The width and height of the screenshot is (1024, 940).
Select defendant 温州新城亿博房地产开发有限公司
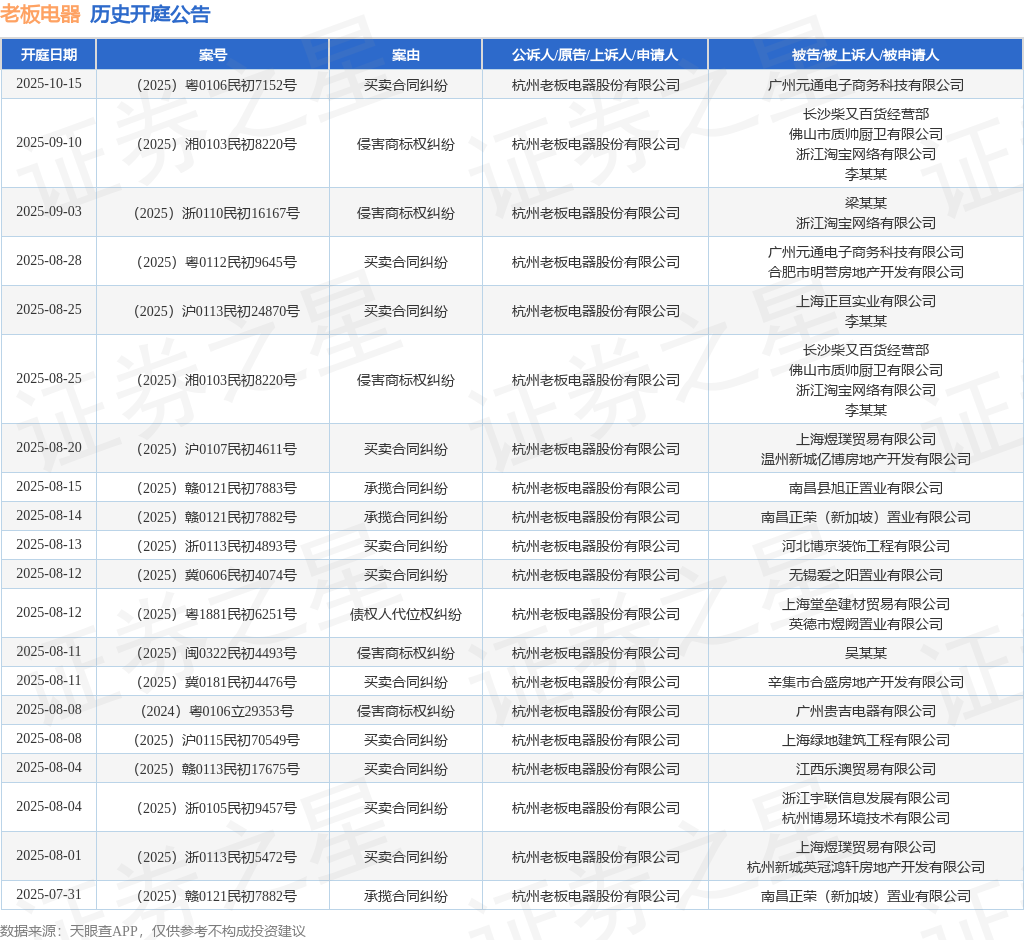point(866,459)
